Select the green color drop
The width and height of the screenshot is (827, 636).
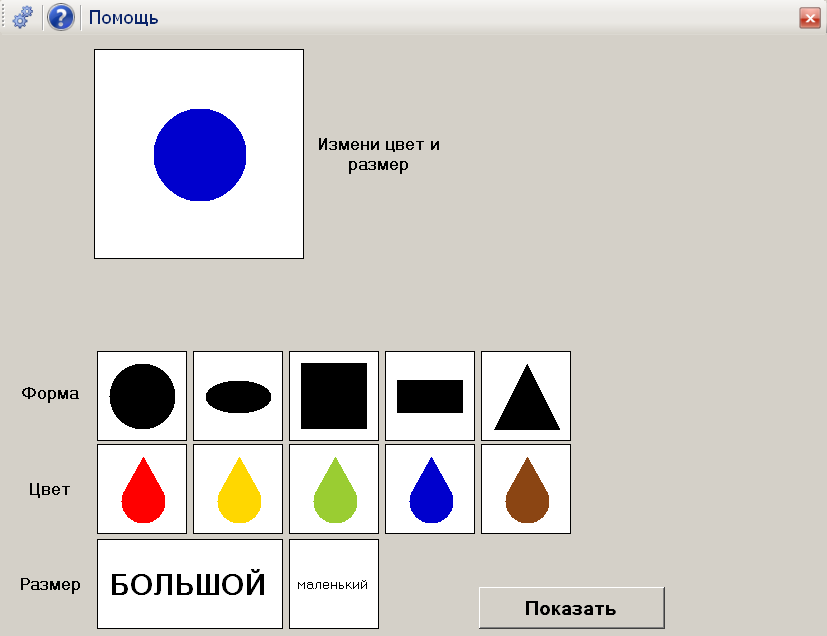(333, 489)
